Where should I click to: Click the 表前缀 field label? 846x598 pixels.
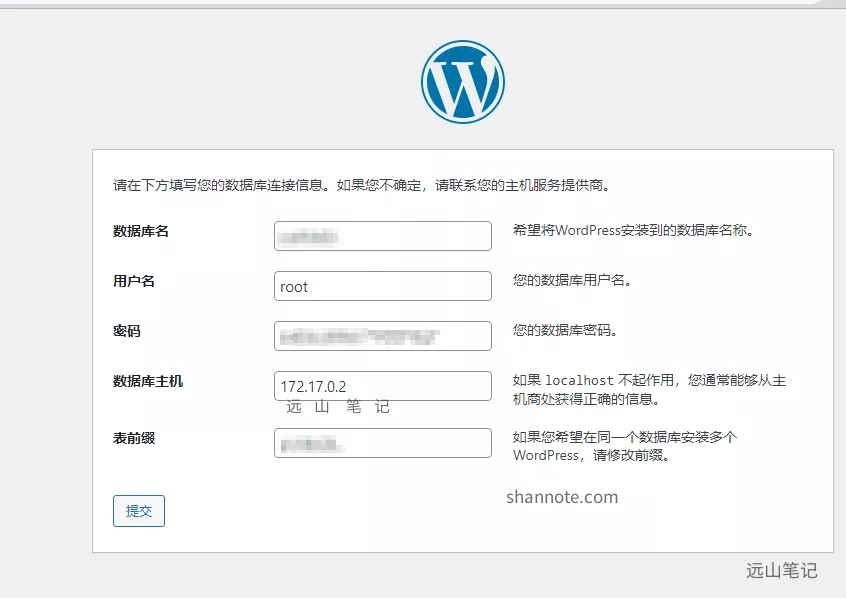click(134, 438)
